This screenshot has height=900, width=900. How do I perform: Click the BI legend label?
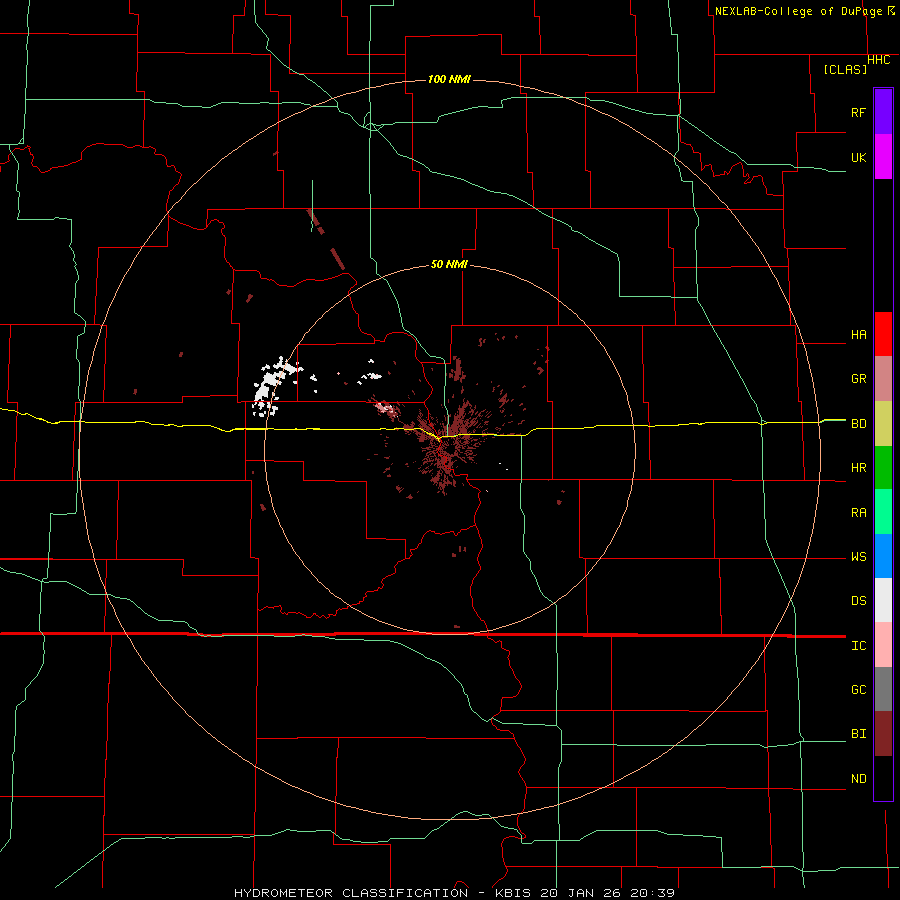point(858,734)
